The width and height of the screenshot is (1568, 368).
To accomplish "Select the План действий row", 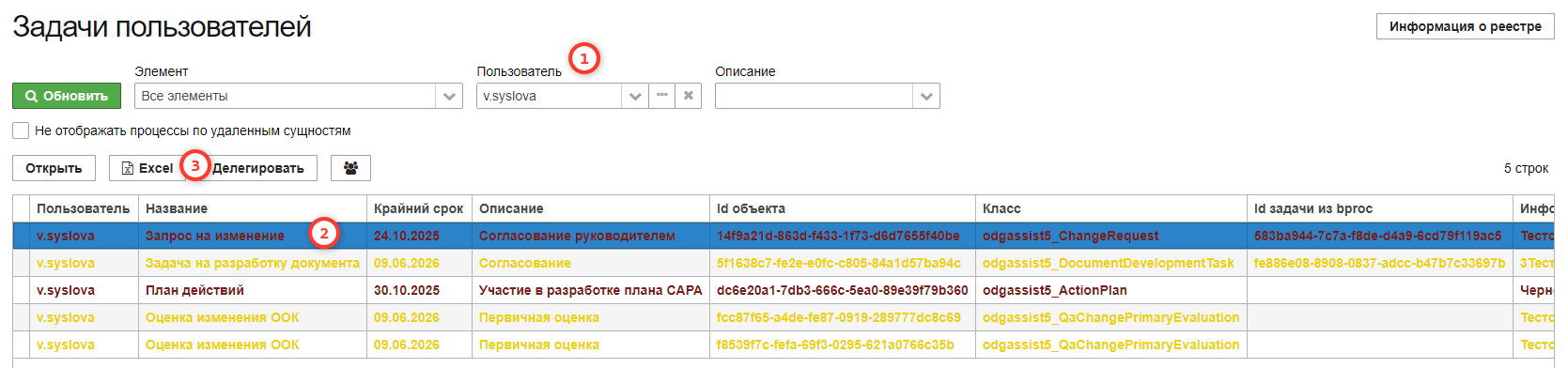I will [x=783, y=290].
